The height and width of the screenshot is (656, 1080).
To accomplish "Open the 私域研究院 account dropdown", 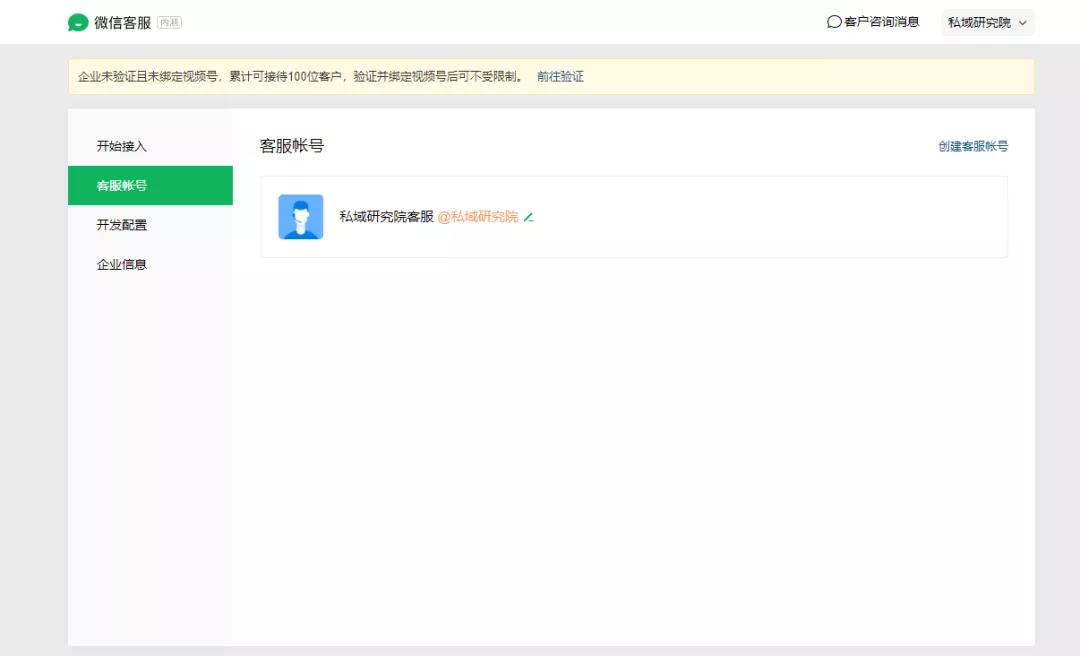I will pyautogui.click(x=979, y=22).
